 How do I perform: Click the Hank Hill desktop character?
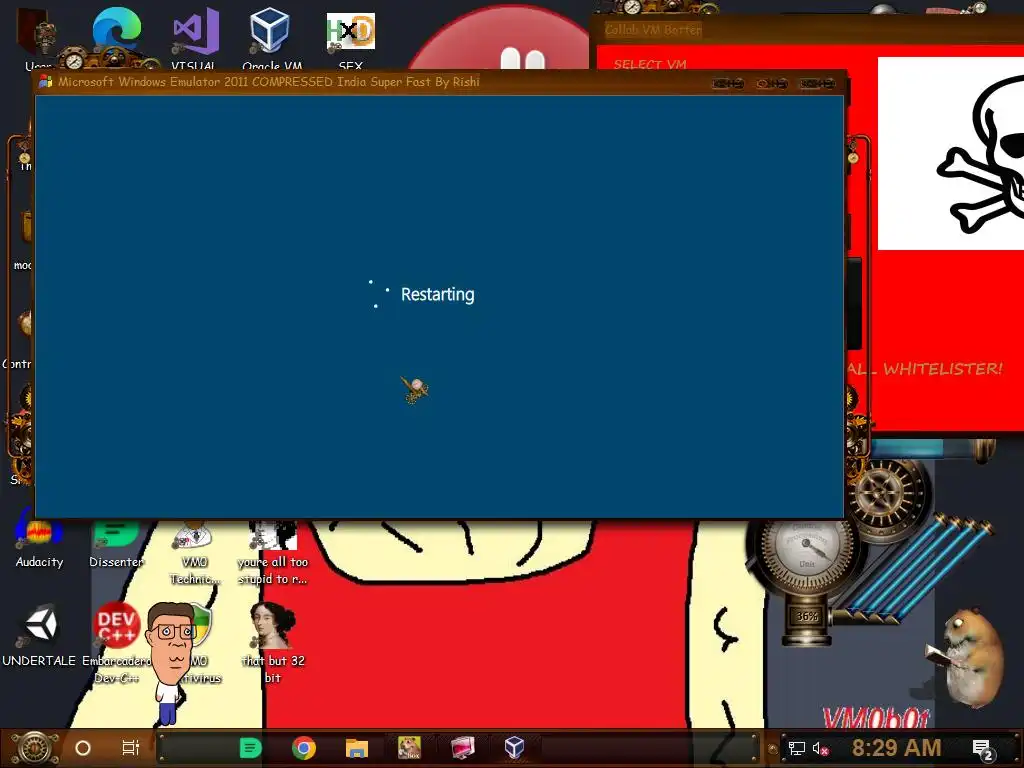172,663
